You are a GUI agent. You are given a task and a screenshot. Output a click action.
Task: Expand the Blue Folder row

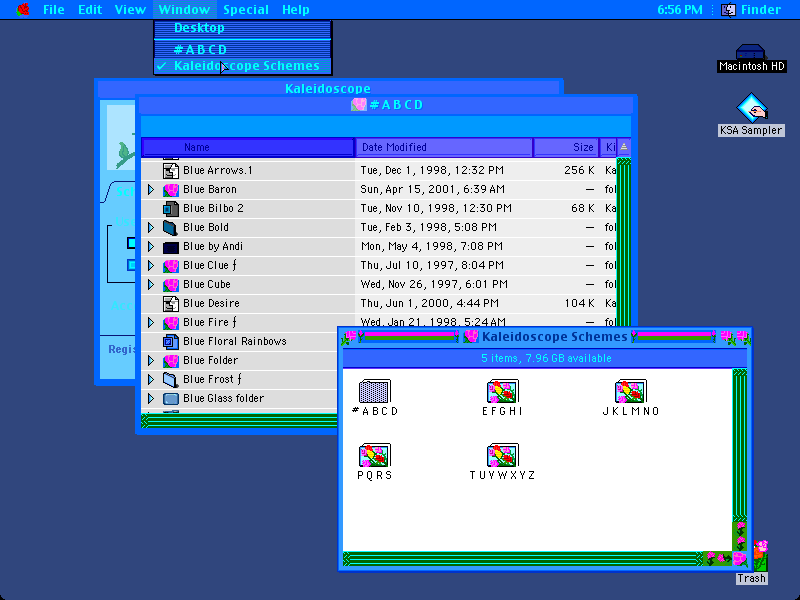coord(151,360)
